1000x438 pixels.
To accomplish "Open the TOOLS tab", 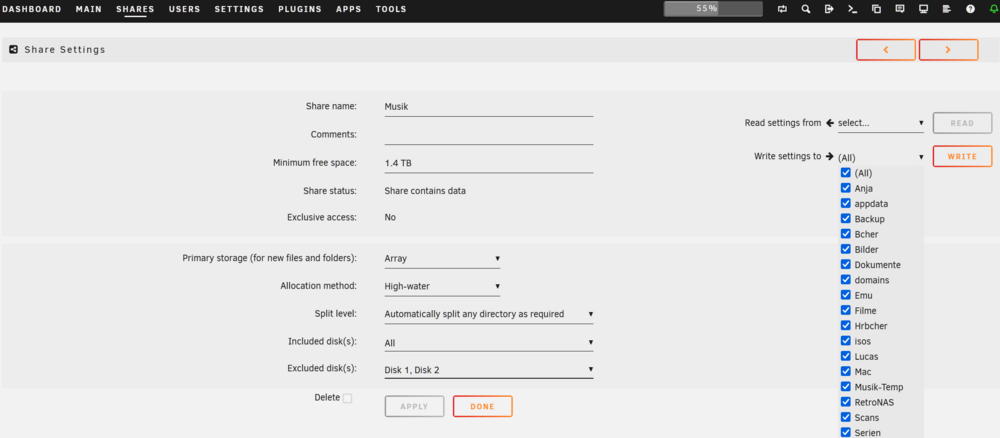I will pos(391,9).
